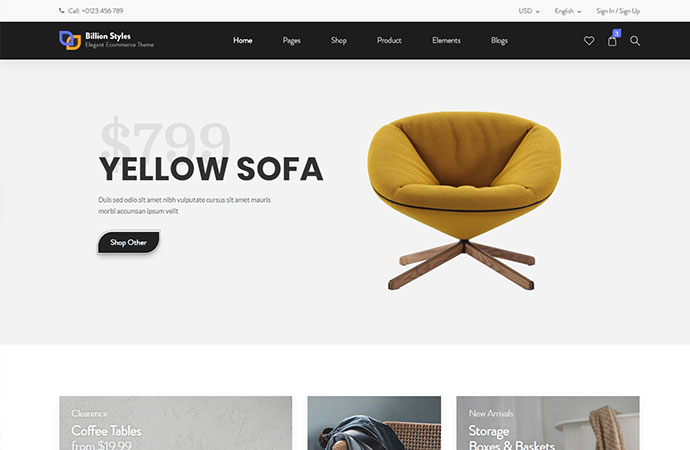This screenshot has height=450, width=690.
Task: Click the phone icon beside Call number
Action: point(62,11)
